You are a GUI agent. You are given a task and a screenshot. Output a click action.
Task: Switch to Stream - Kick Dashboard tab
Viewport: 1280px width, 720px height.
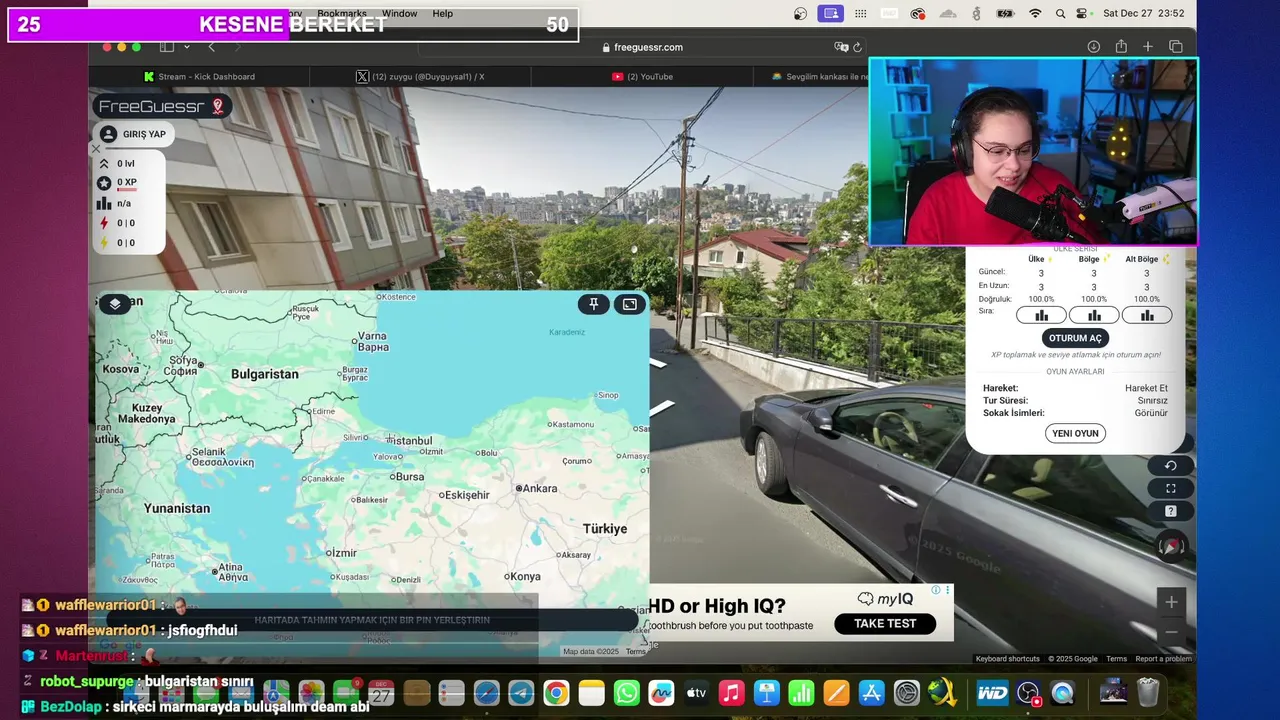point(199,76)
